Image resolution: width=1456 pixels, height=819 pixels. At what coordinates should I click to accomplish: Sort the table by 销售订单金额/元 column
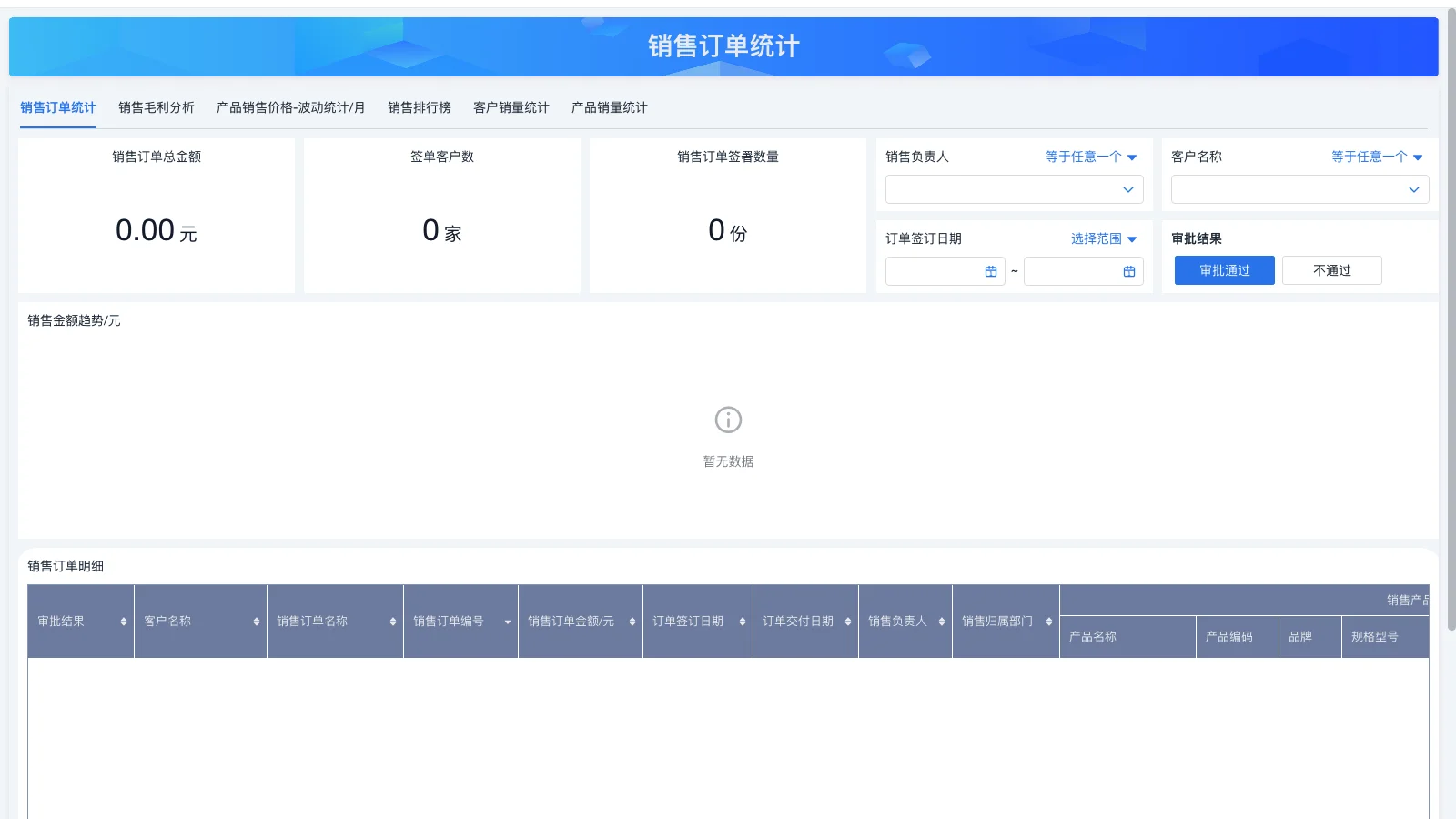click(x=630, y=622)
